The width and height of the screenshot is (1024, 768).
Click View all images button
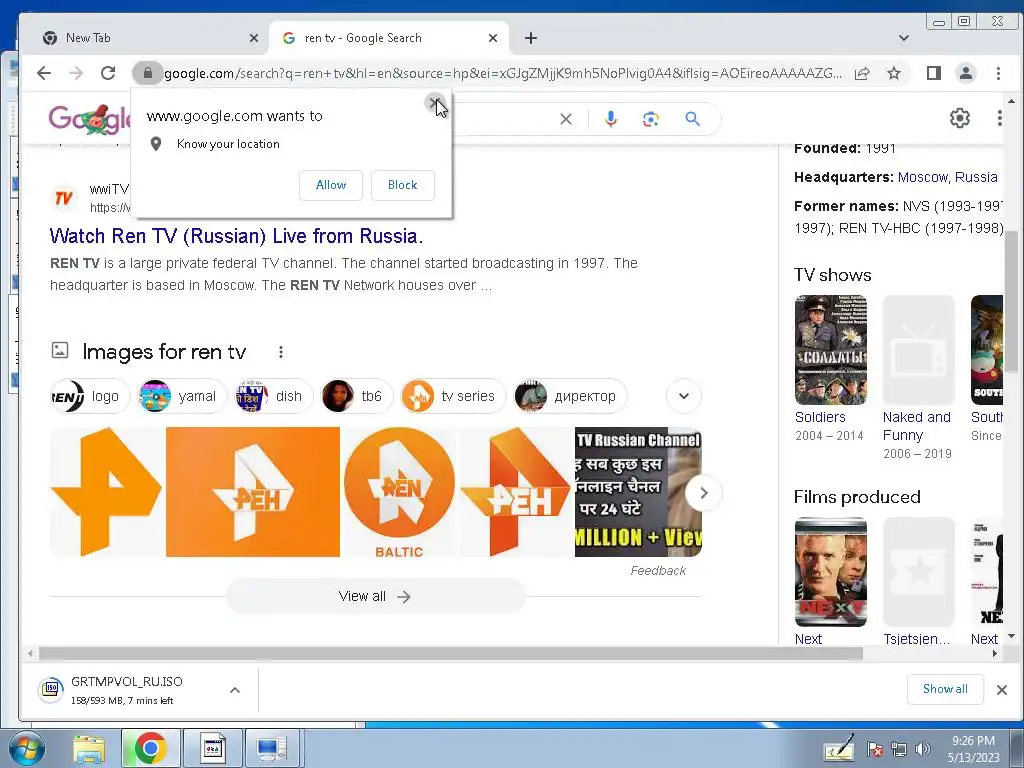[375, 596]
